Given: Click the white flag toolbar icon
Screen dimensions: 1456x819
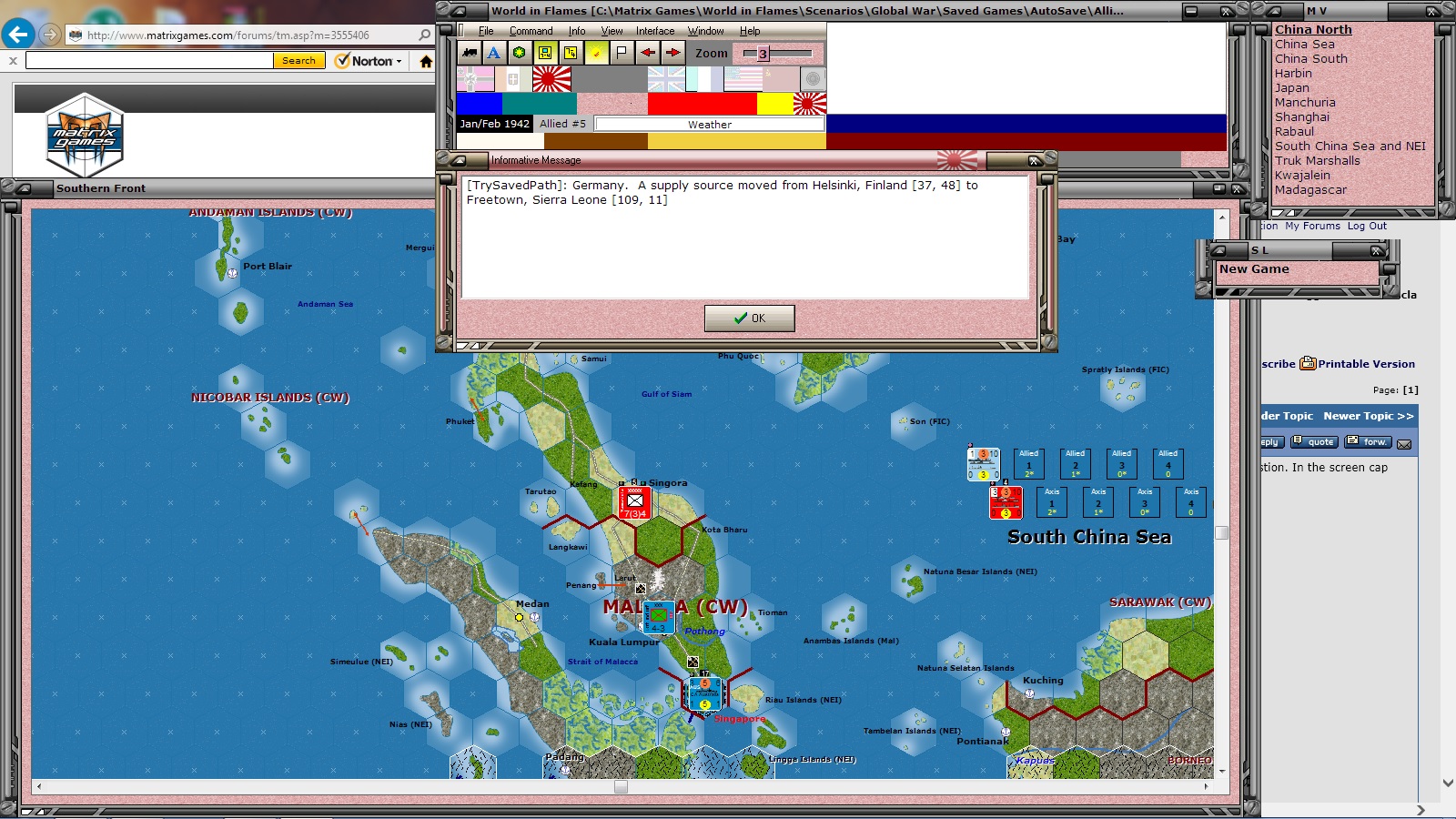Looking at the screenshot, I should pyautogui.click(x=622, y=53).
